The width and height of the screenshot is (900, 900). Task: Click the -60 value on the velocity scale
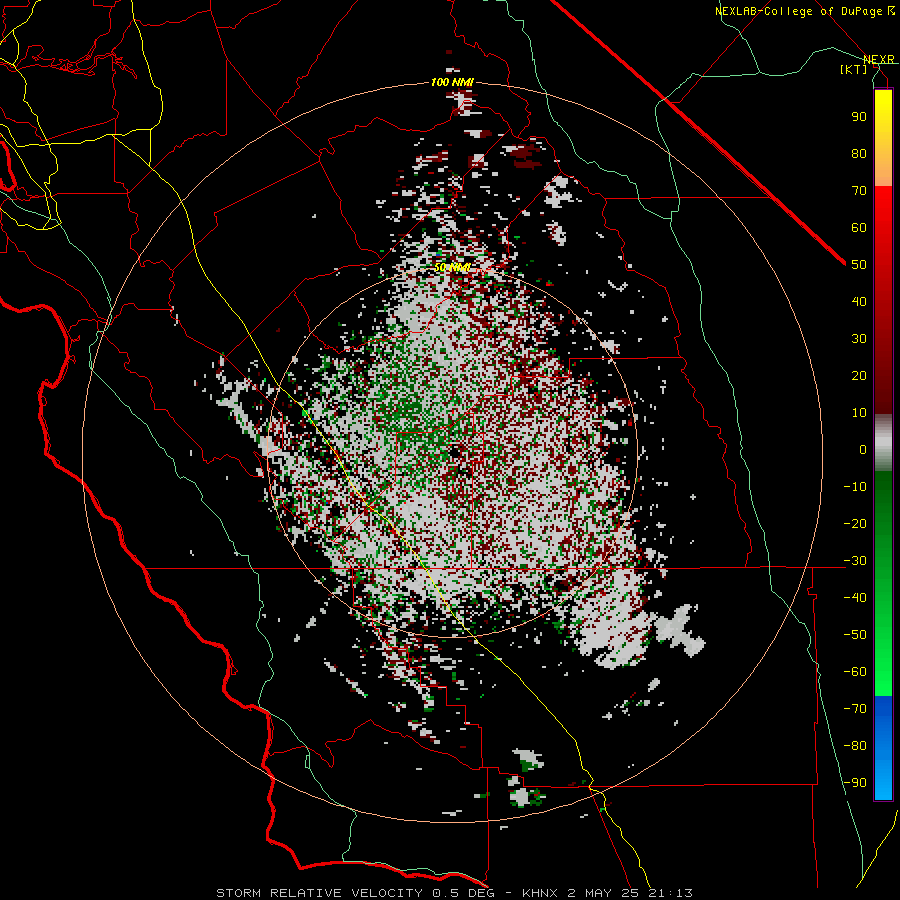click(x=855, y=672)
